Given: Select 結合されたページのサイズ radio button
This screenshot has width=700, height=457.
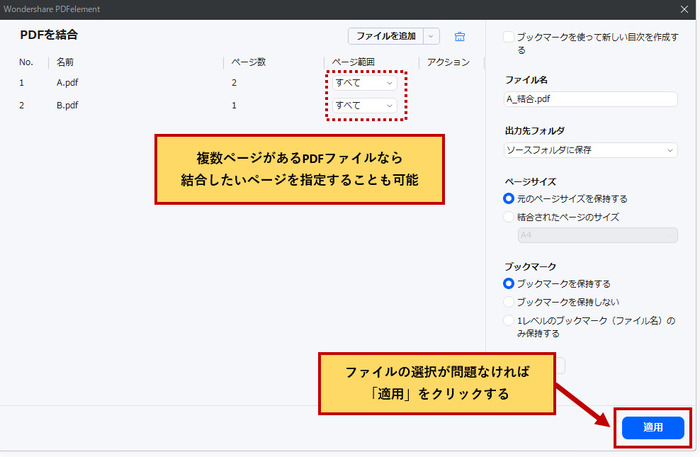Looking at the screenshot, I should pos(510,217).
